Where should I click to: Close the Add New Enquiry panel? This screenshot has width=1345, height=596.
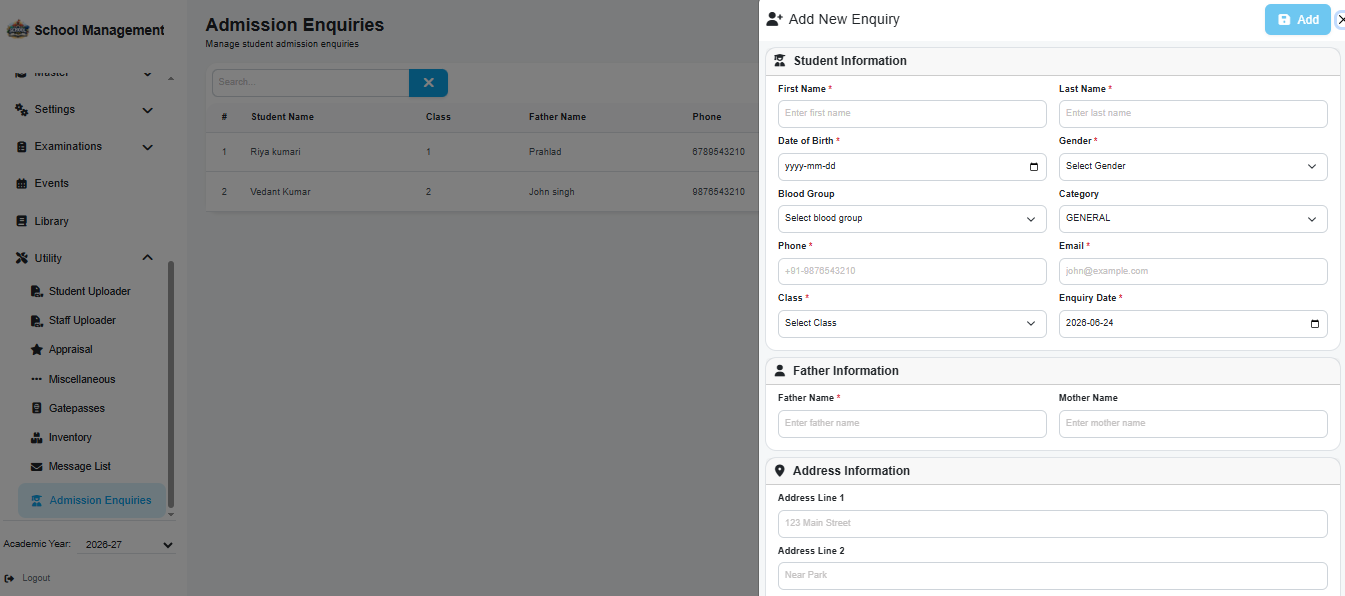pos(1341,19)
